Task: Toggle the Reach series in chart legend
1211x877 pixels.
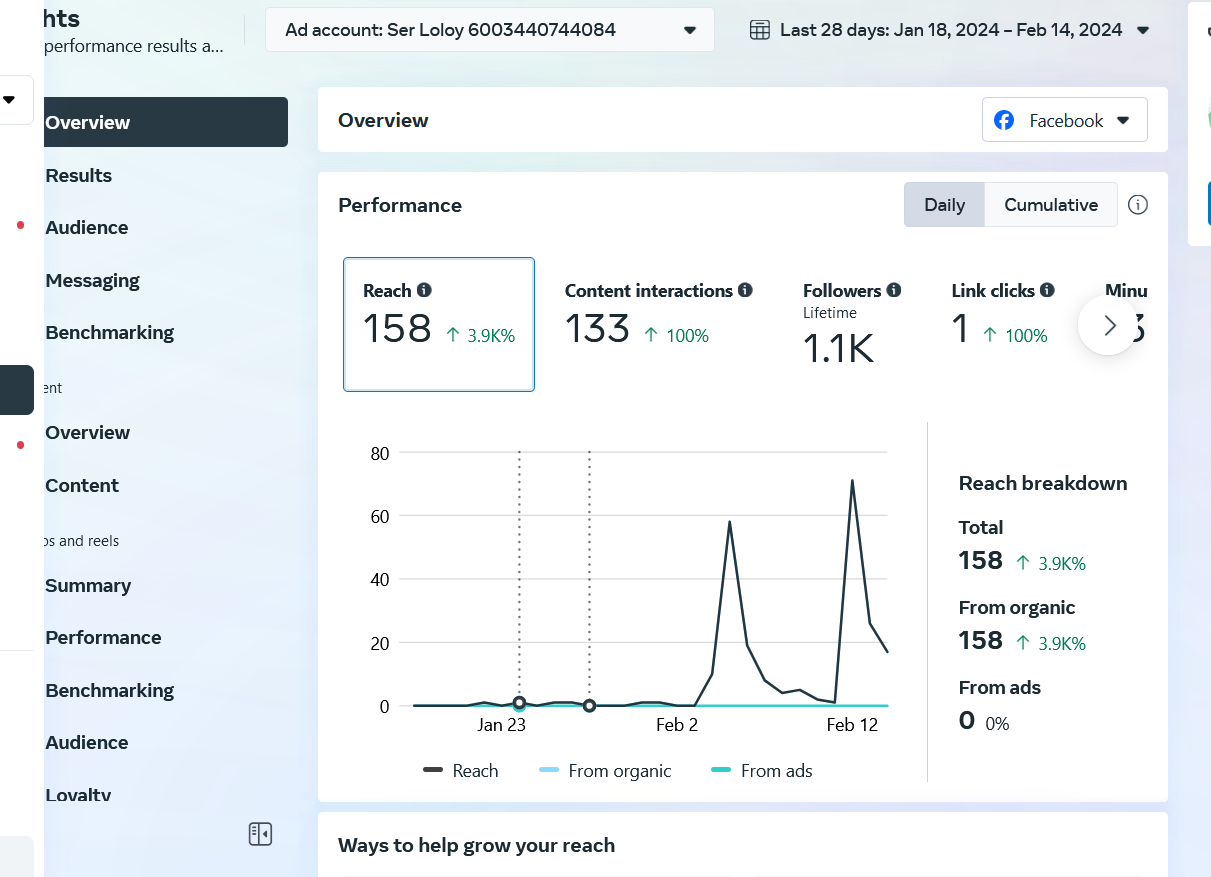Action: click(x=460, y=771)
